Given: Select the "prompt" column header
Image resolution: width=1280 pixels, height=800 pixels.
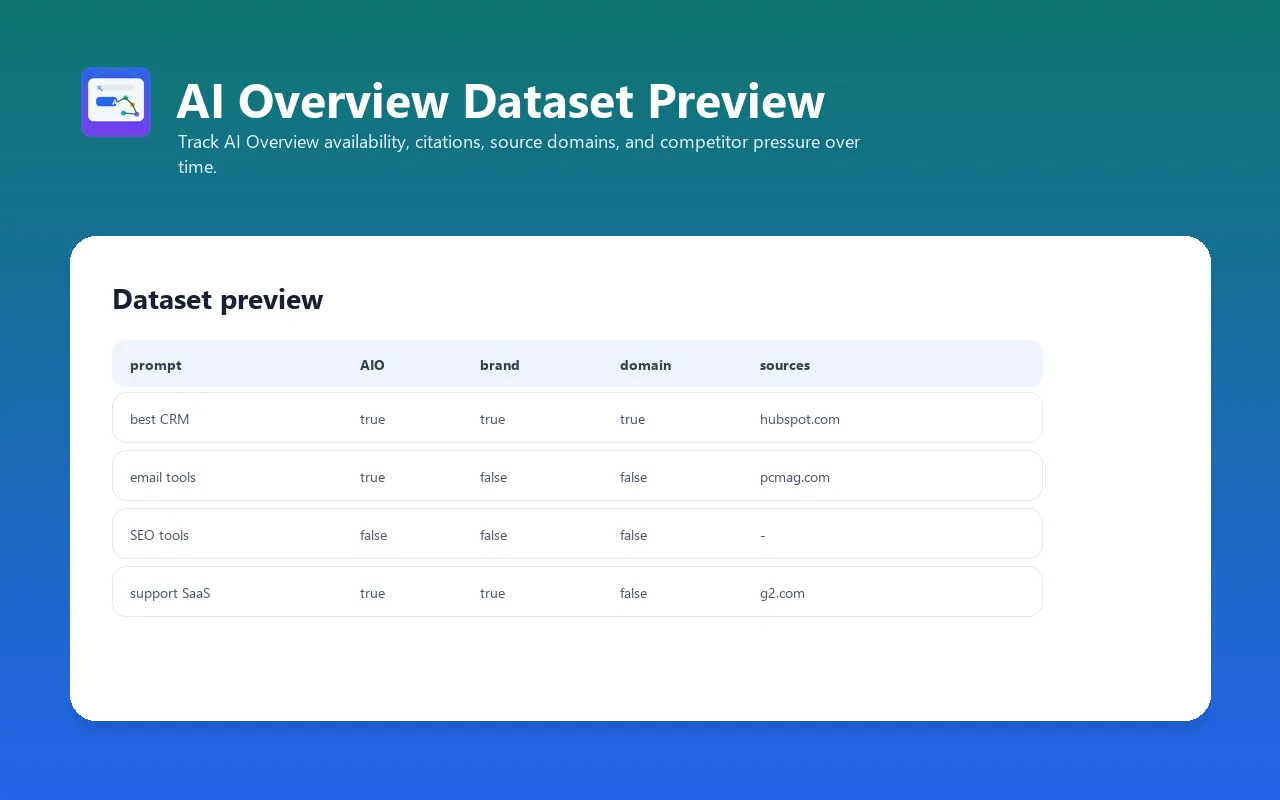Looking at the screenshot, I should pyautogui.click(x=156, y=365).
